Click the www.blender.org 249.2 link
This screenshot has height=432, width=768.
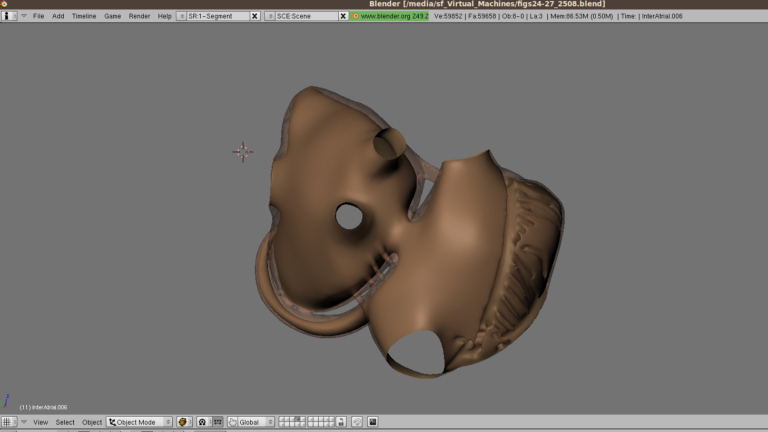389,16
